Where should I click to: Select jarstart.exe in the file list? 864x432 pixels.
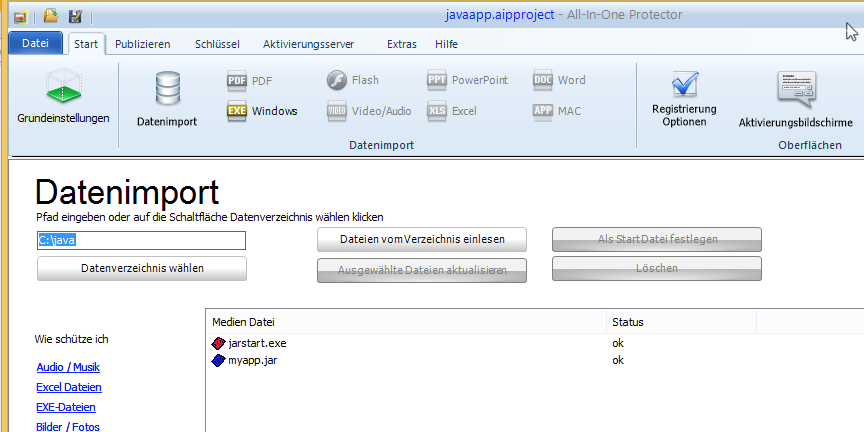[x=257, y=343]
